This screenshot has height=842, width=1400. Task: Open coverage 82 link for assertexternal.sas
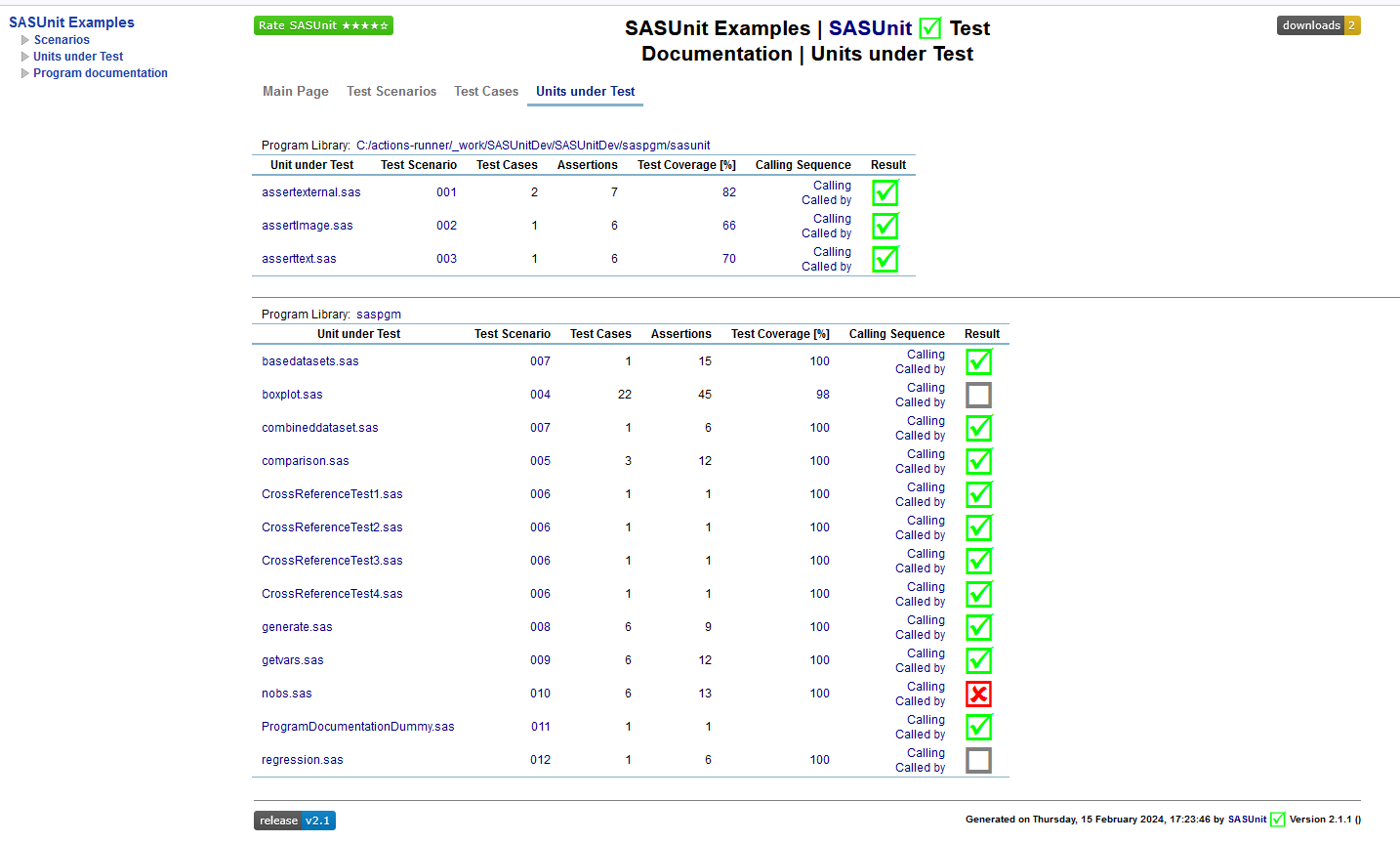tap(729, 192)
